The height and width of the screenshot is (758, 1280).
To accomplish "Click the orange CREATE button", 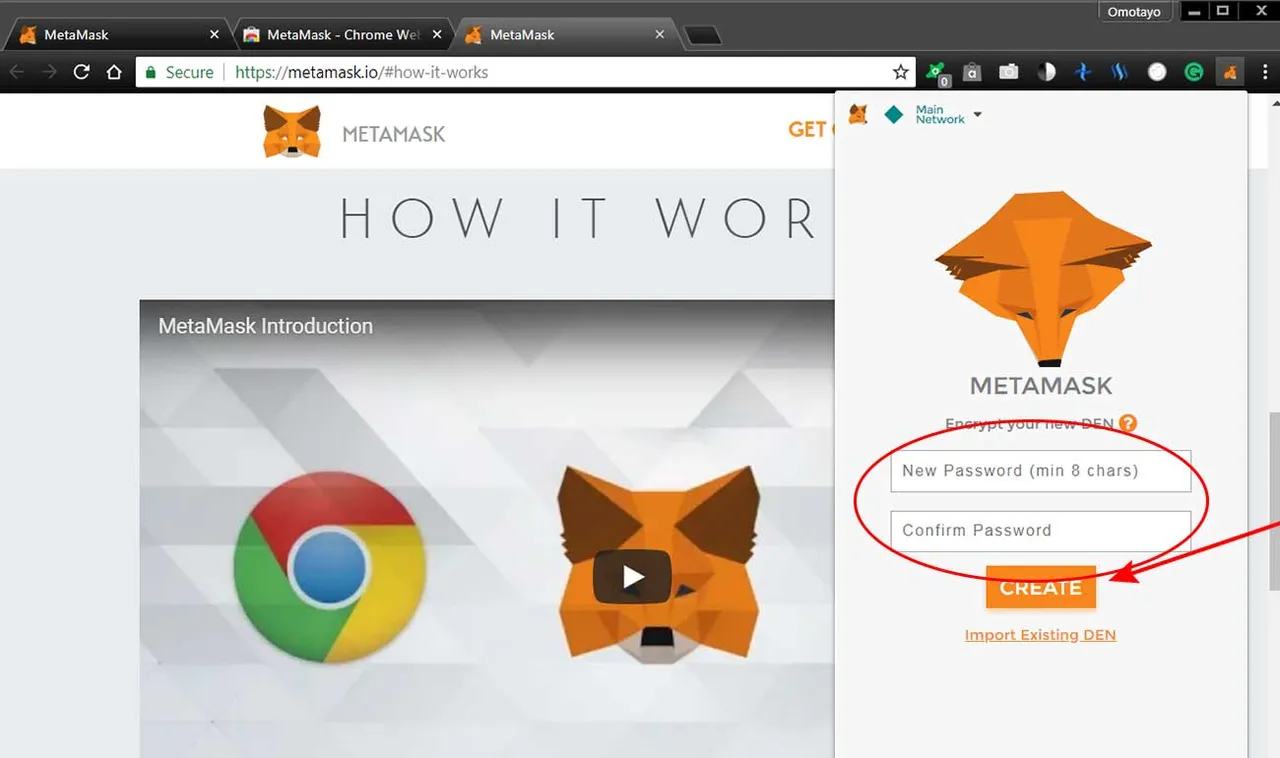I will pyautogui.click(x=1040, y=587).
